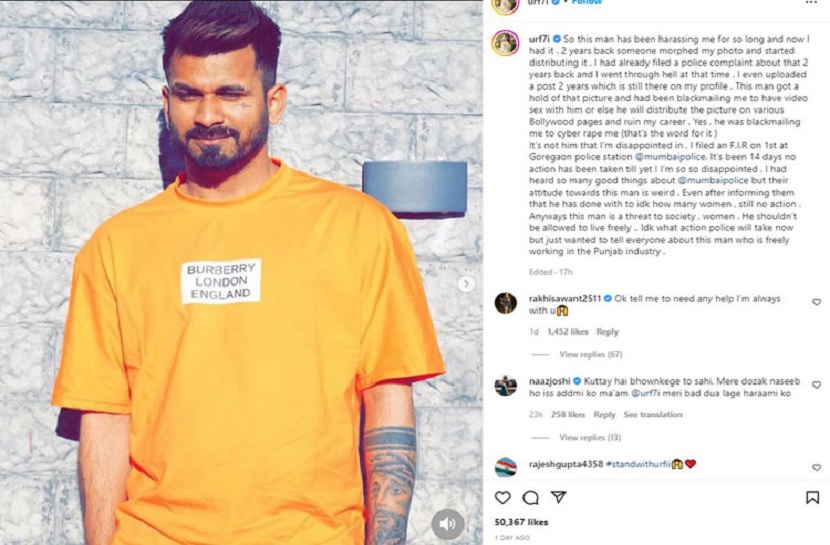Share the post with the paper plane icon
Screen dimensions: 830x545
coord(558,497)
